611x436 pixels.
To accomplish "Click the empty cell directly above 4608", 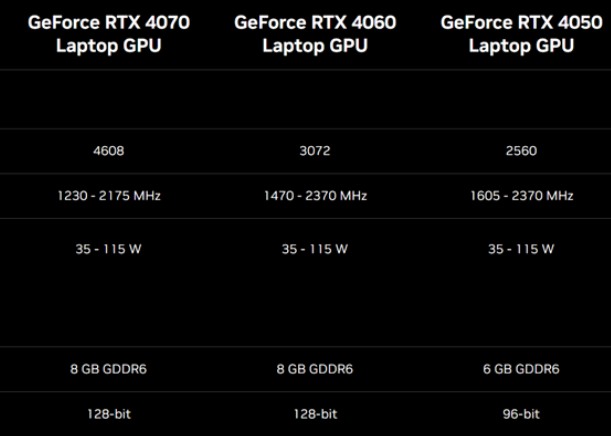I will coord(109,100).
